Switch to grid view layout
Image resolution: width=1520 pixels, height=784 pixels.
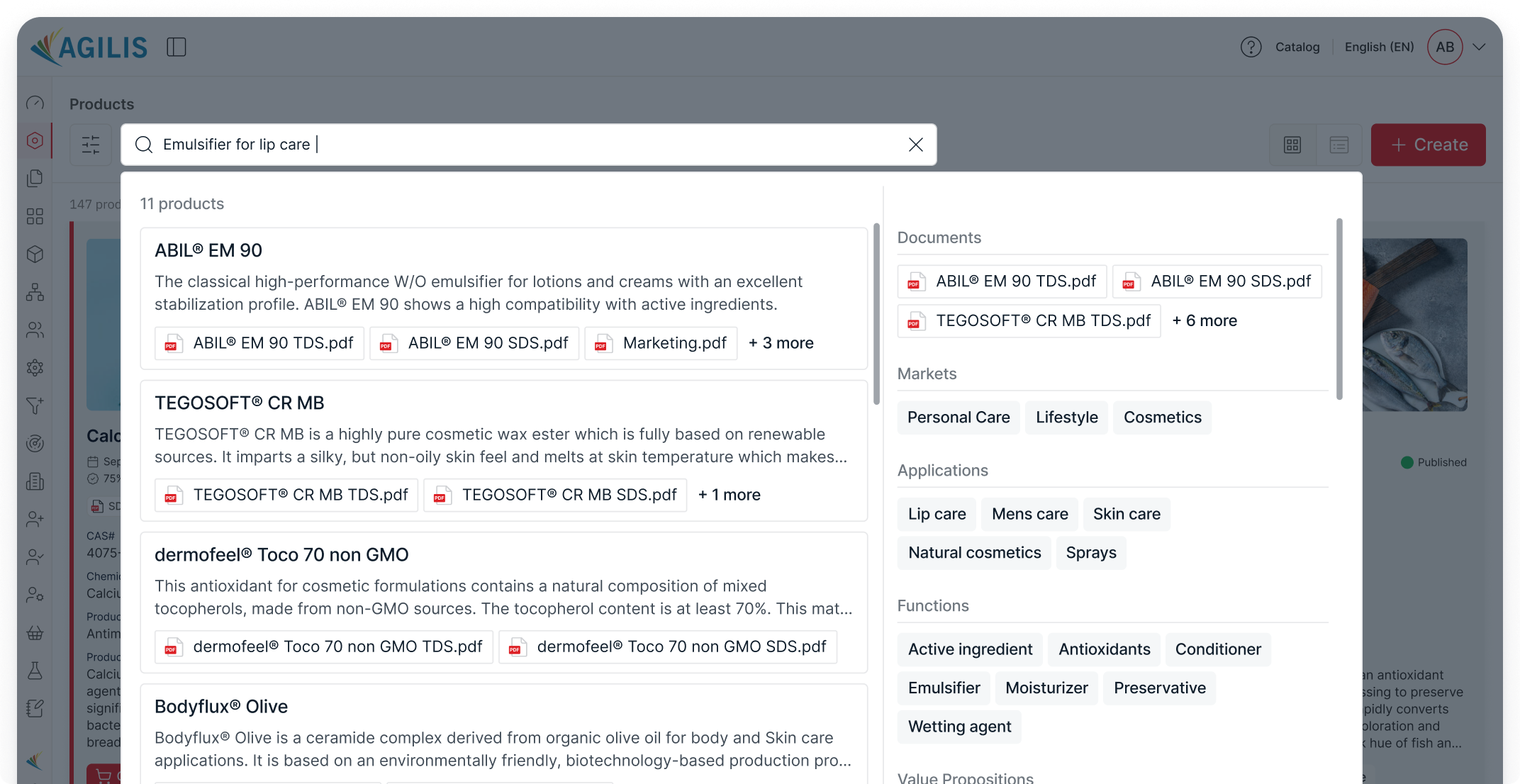coord(1292,145)
